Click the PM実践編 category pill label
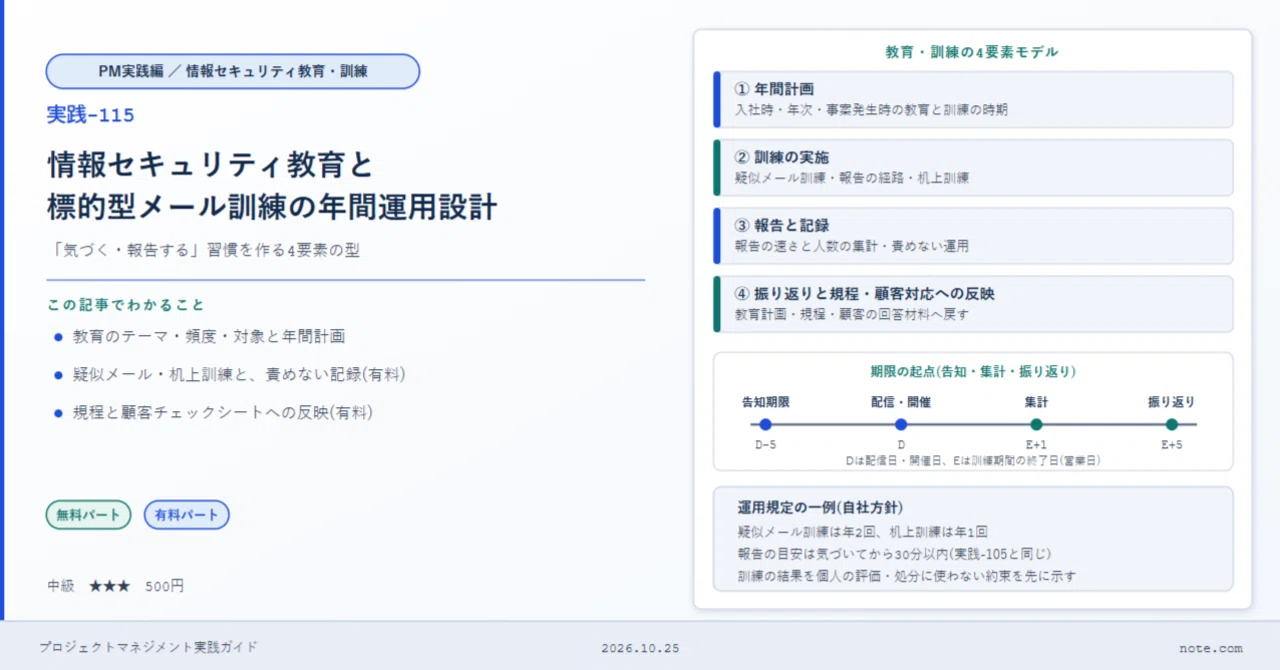This screenshot has width=1280, height=670. 233,71
